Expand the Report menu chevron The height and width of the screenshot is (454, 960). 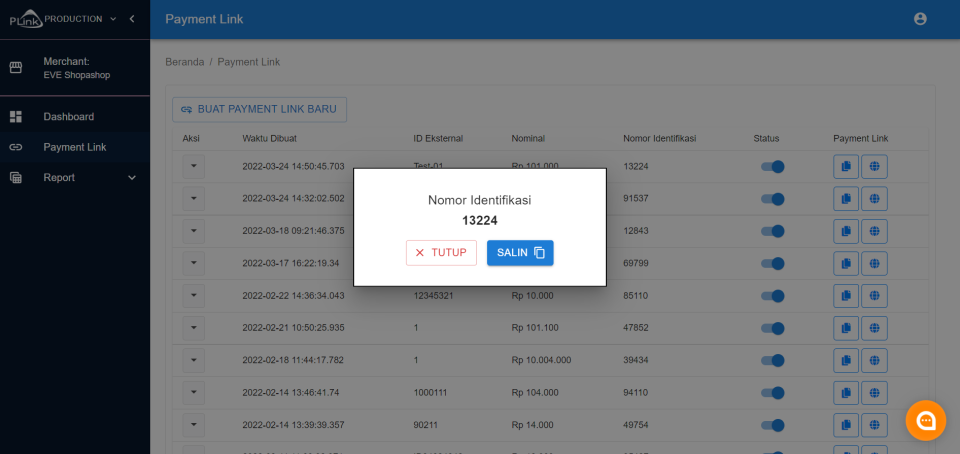132,177
